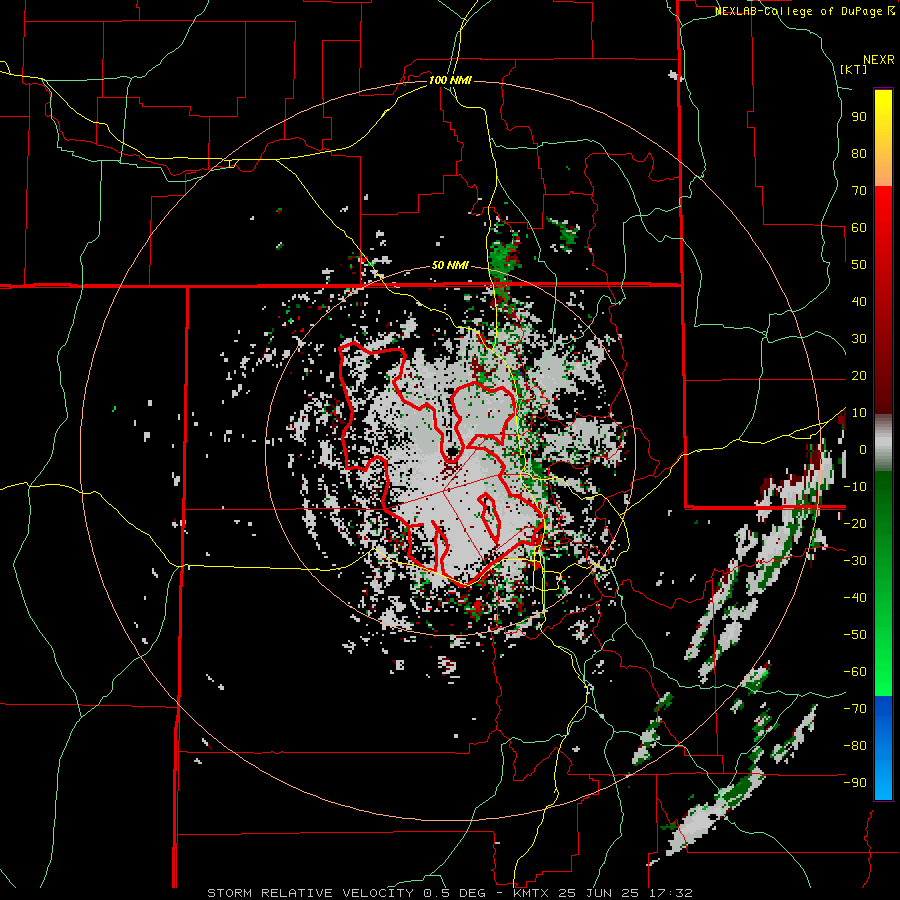Click the -70 value on the color scale
The image size is (900, 900).
click(855, 709)
